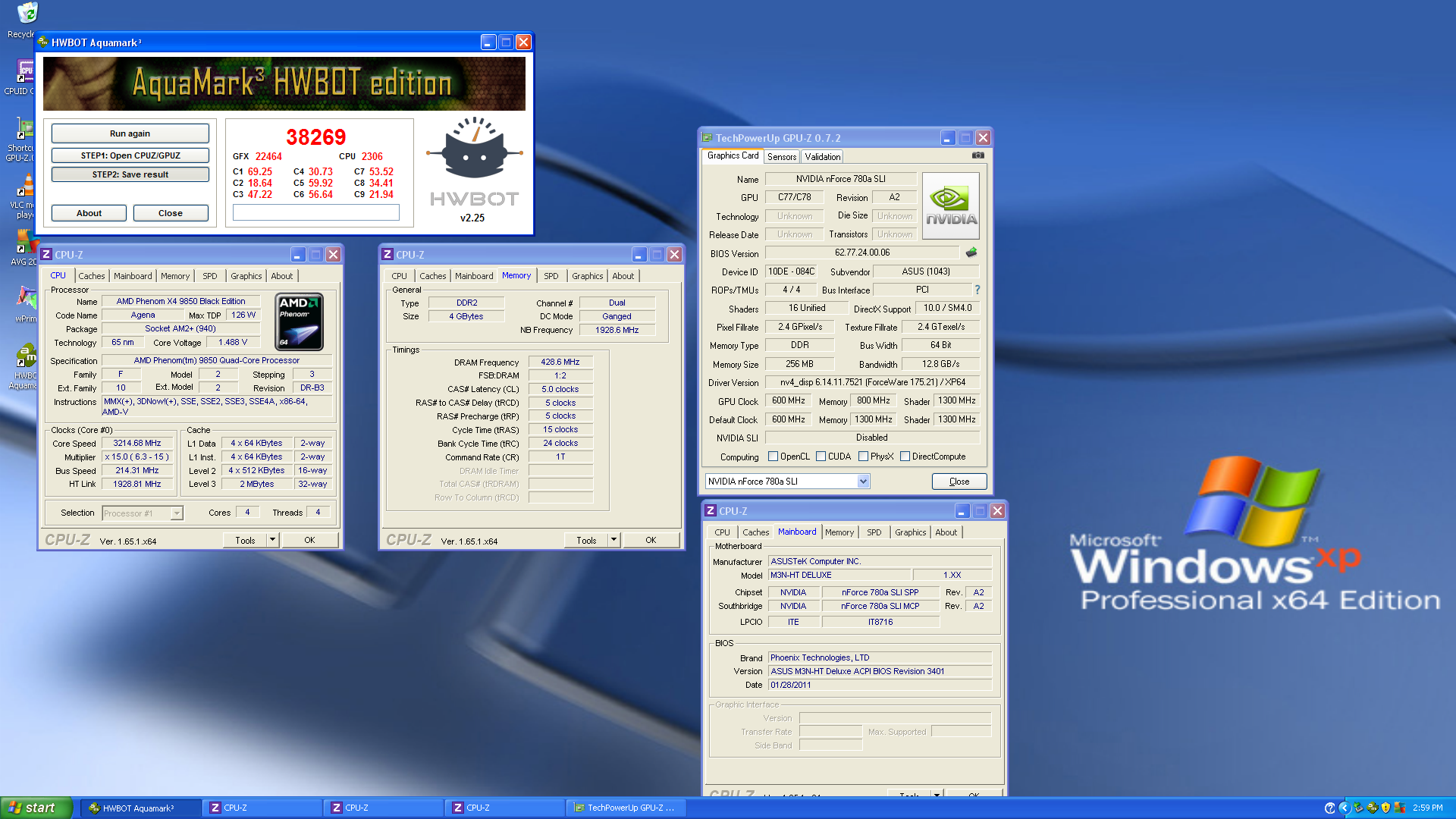
Task: Expand Tools dropdown arrow in CPU-Z Memory window
Action: tap(613, 540)
